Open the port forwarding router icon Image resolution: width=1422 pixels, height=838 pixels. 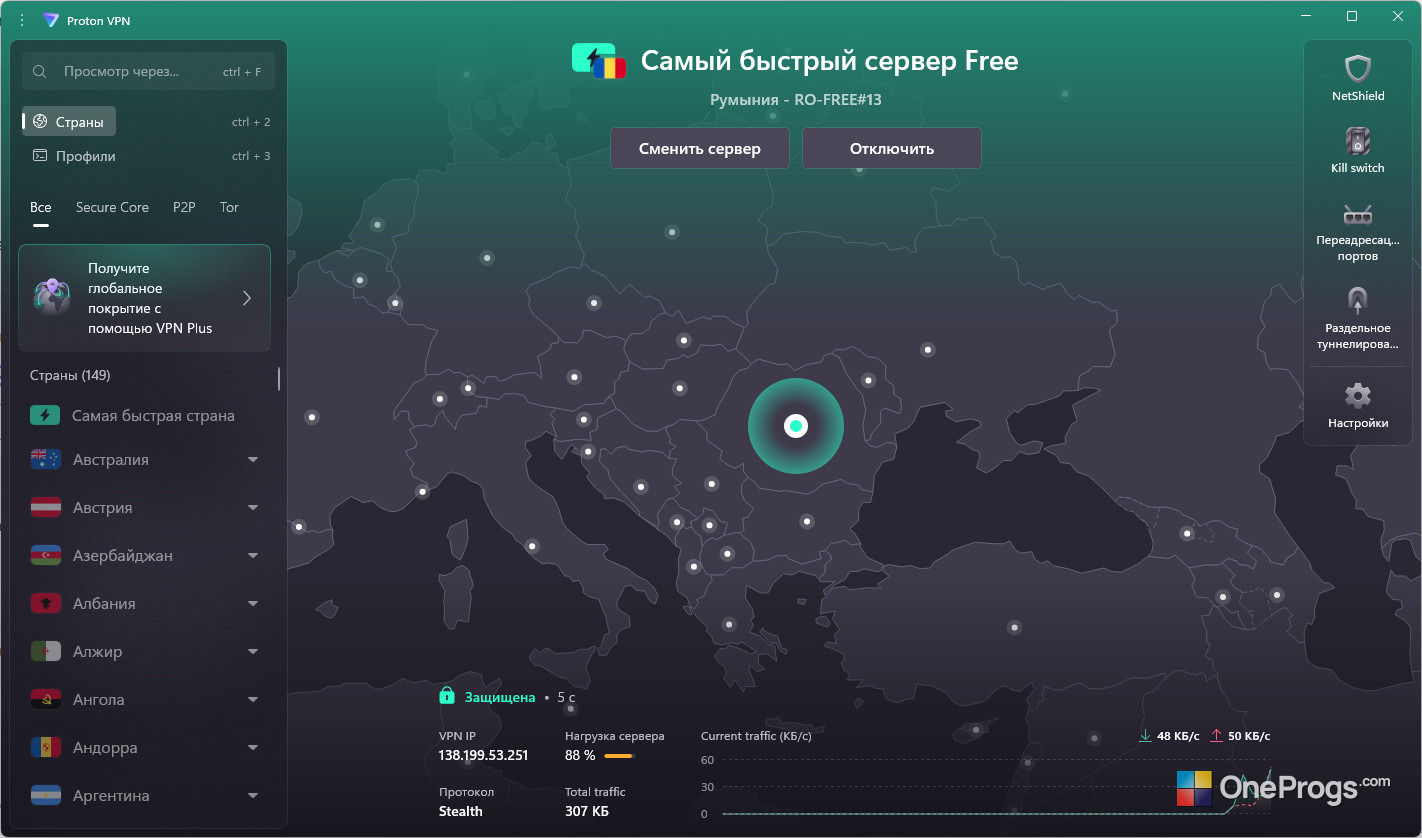click(x=1357, y=214)
